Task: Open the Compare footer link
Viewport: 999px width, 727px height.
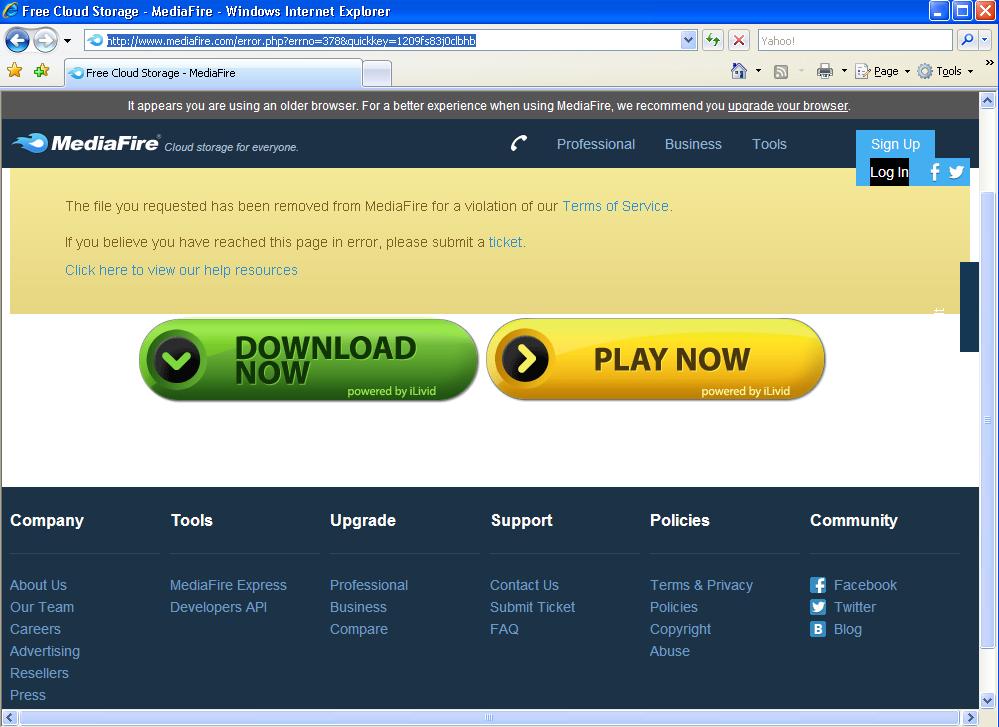Action: click(359, 629)
